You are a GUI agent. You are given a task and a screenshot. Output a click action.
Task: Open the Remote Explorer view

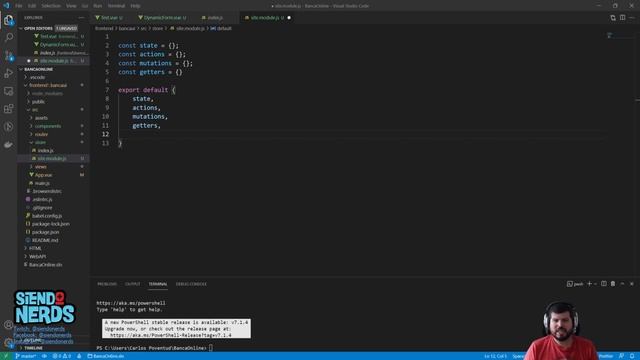coord(9,91)
